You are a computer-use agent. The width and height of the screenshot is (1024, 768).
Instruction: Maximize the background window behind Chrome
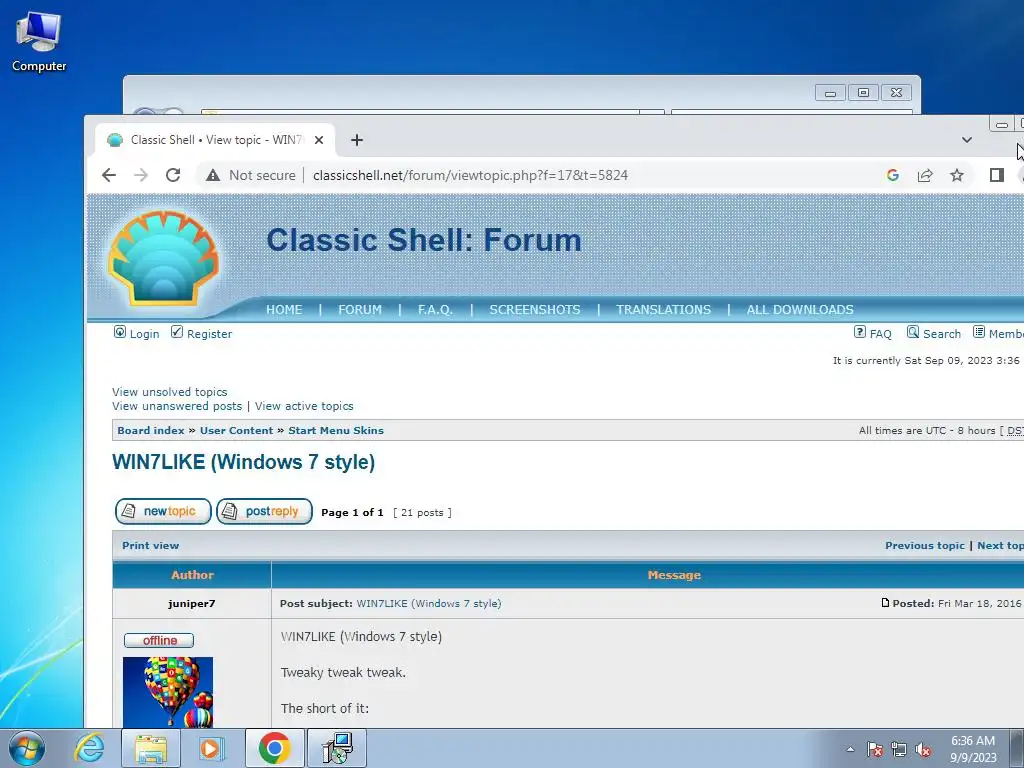[x=863, y=93]
